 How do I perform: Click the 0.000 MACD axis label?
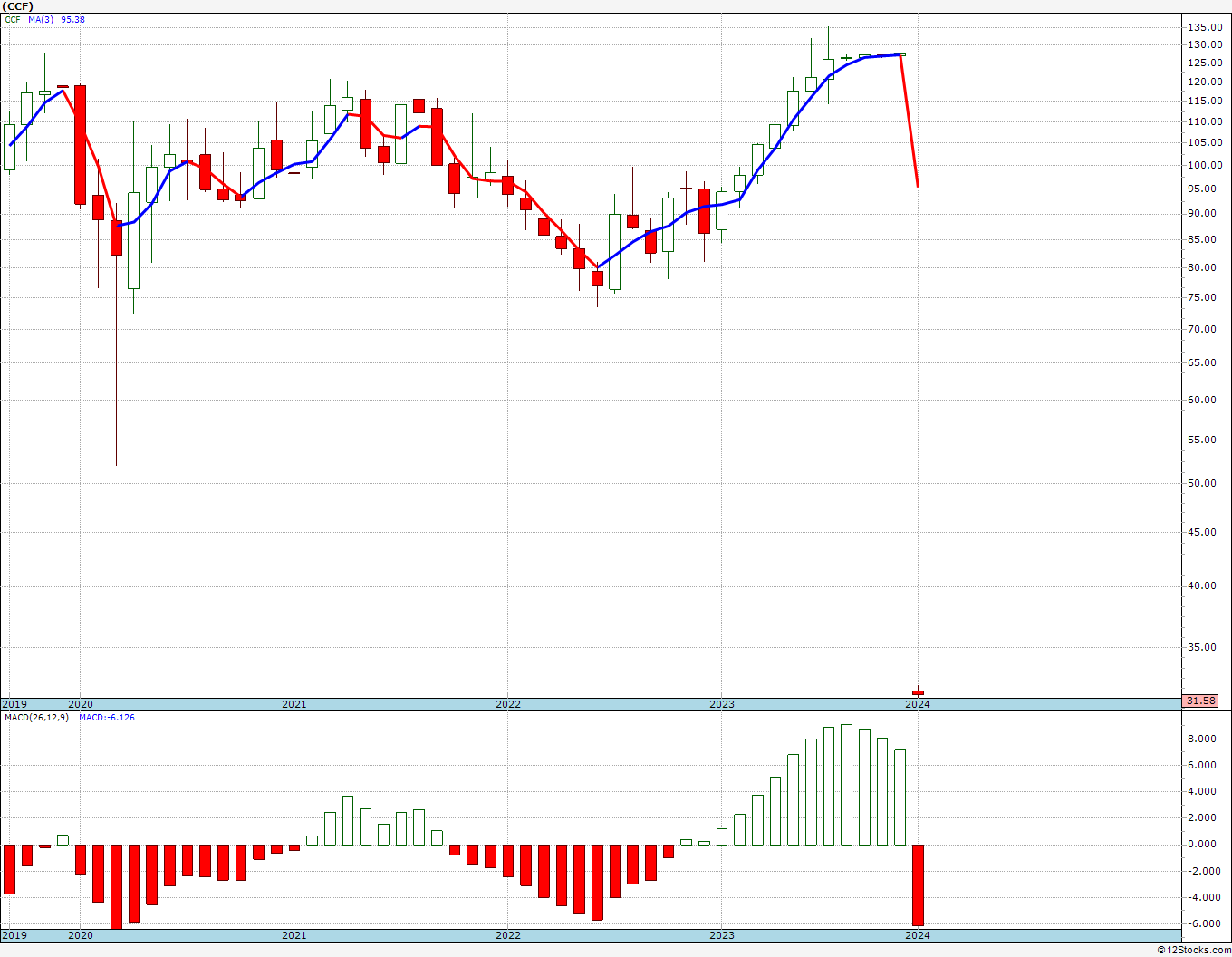[1202, 844]
